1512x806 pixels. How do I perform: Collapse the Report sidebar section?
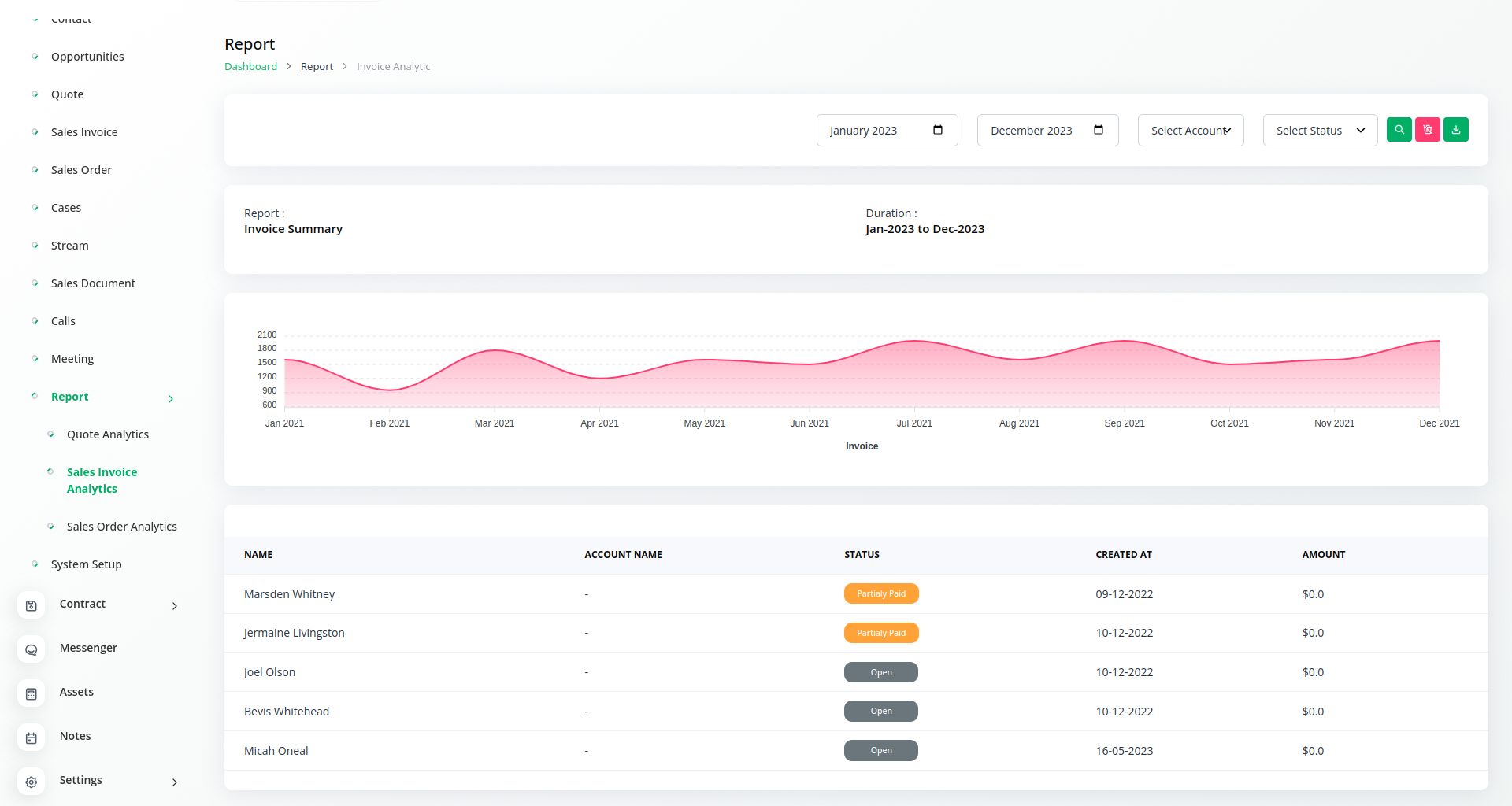click(170, 398)
